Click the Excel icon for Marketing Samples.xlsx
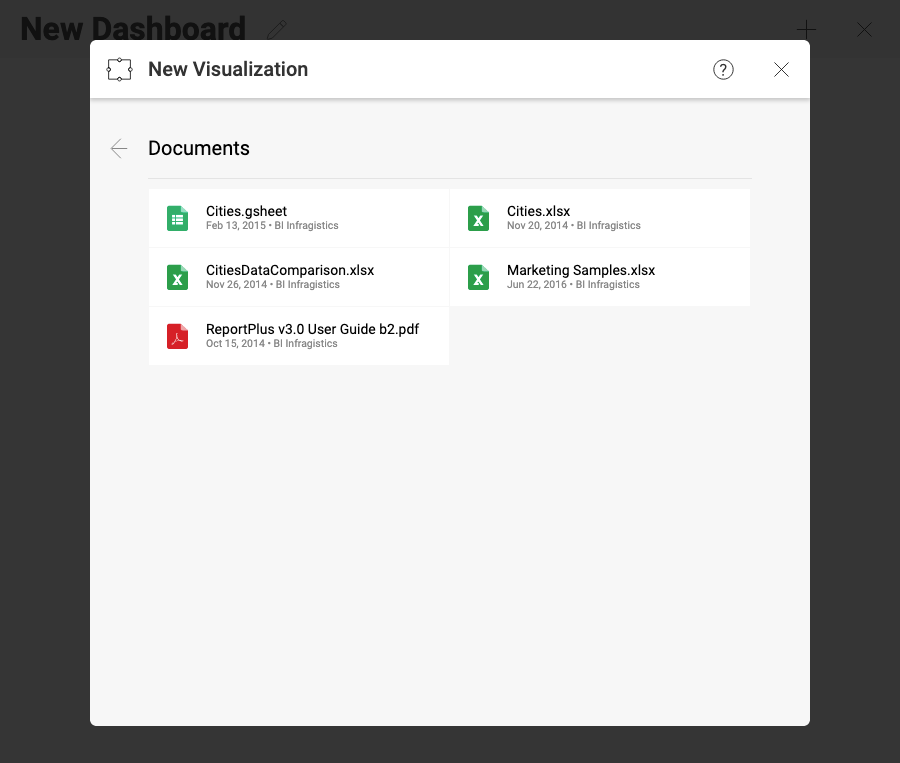This screenshot has width=900, height=763. click(x=478, y=277)
